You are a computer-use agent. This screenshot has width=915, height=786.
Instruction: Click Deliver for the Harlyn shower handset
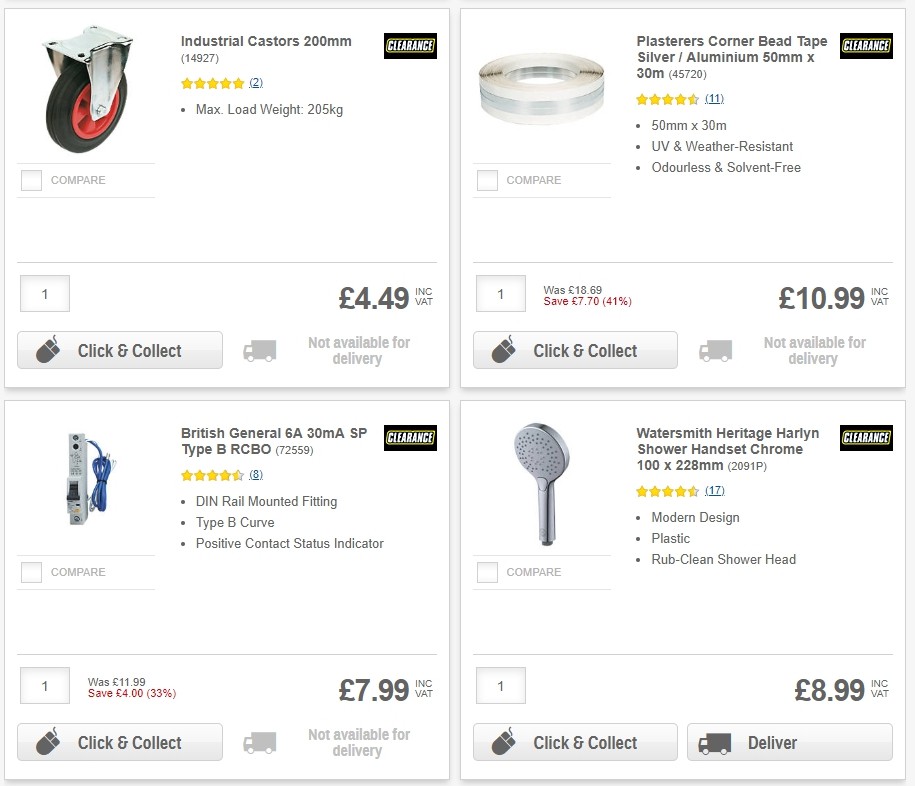coord(789,743)
